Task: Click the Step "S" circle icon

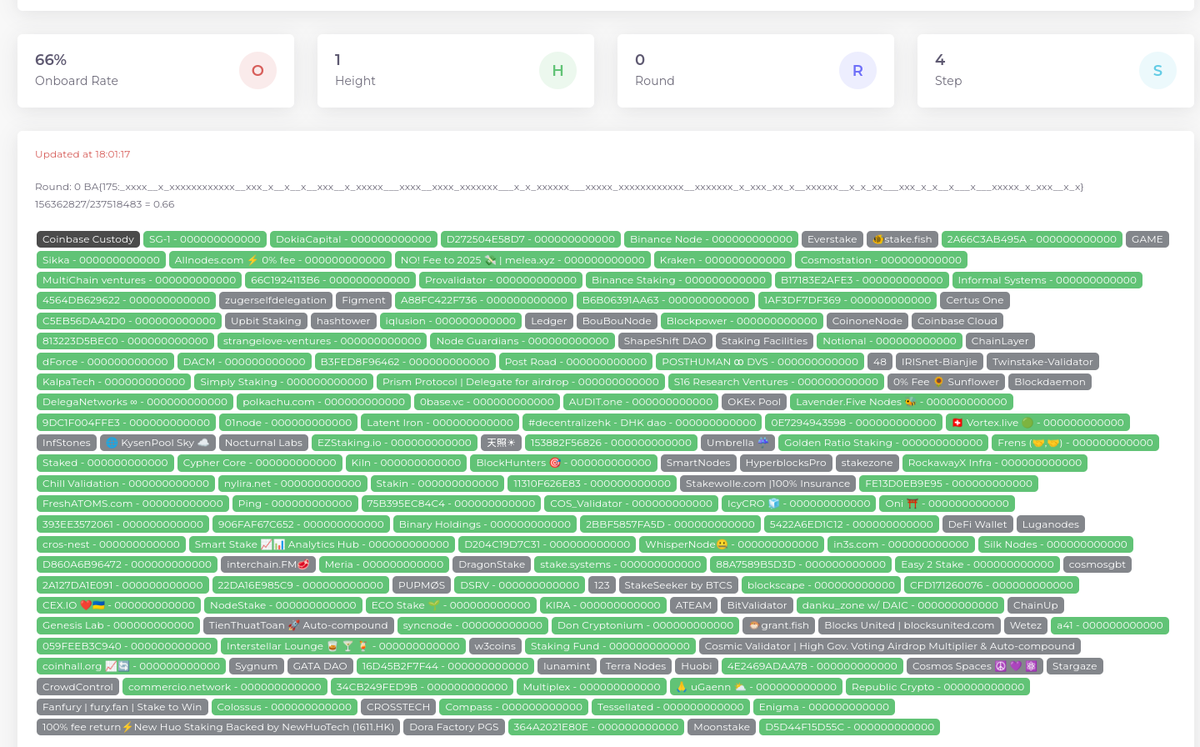Action: [1158, 71]
